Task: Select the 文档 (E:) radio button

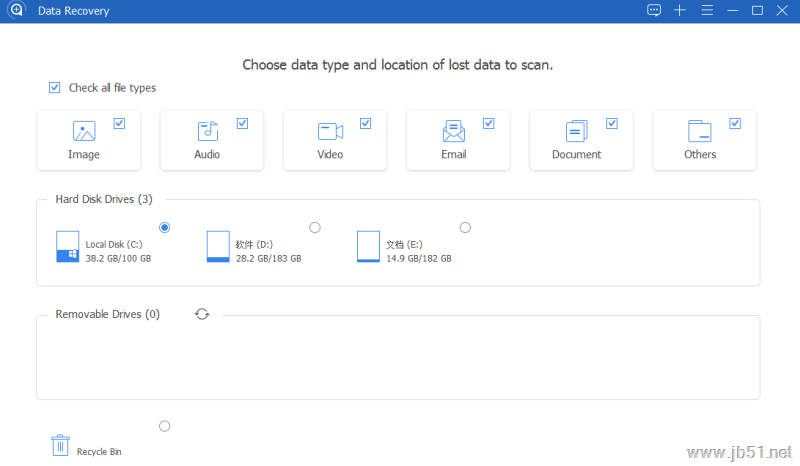Action: [465, 228]
